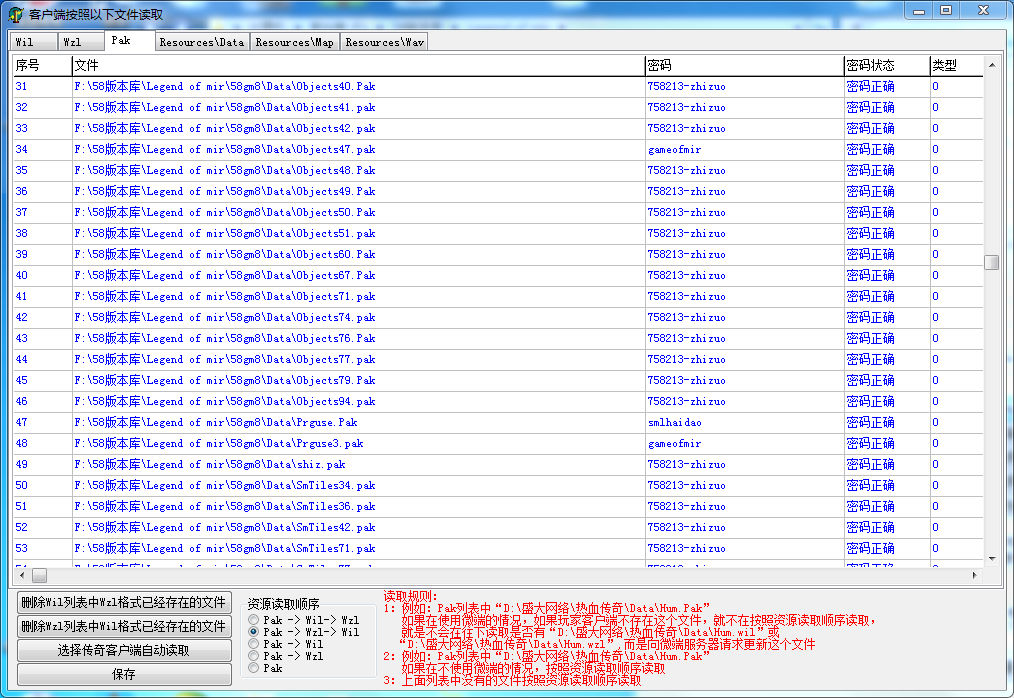This screenshot has width=1014, height=698.
Task: Click the Prguse.Pak file path
Action: (x=215, y=423)
